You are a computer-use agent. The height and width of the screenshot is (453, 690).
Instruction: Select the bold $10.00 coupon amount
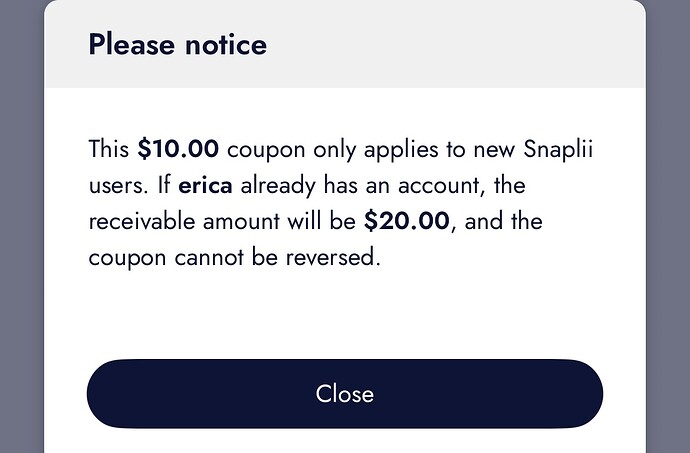tap(178, 150)
